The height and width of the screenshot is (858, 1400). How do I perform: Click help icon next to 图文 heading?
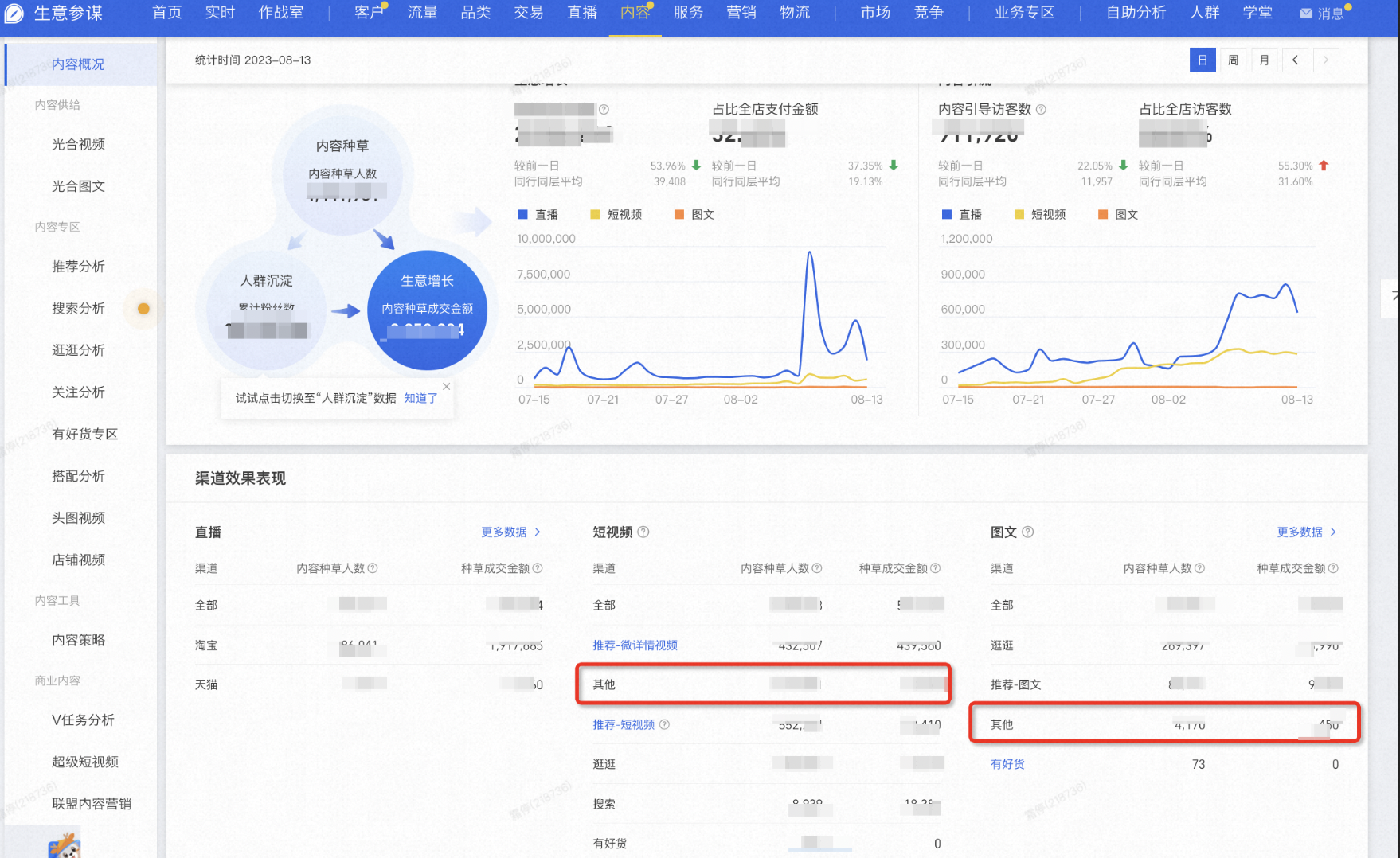[x=1028, y=532]
